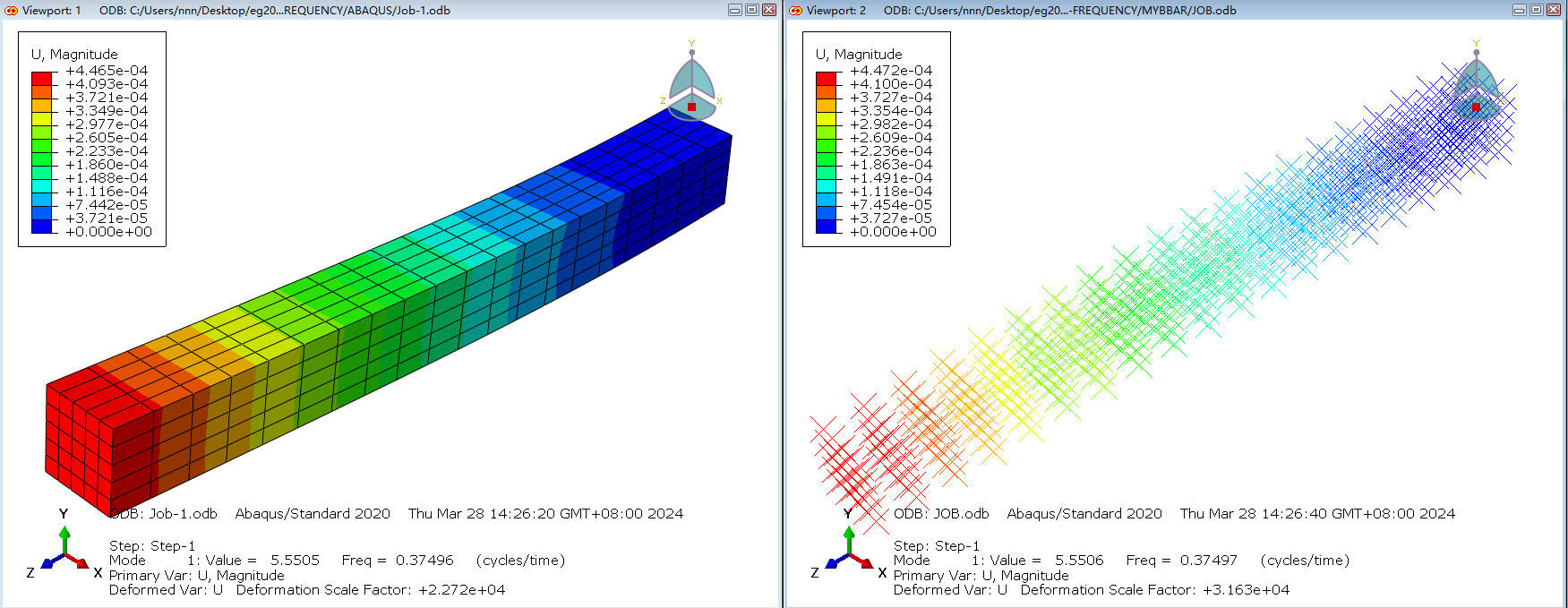The height and width of the screenshot is (608, 1568).
Task: Click the legend value +3.727e-05
Action: click(891, 218)
